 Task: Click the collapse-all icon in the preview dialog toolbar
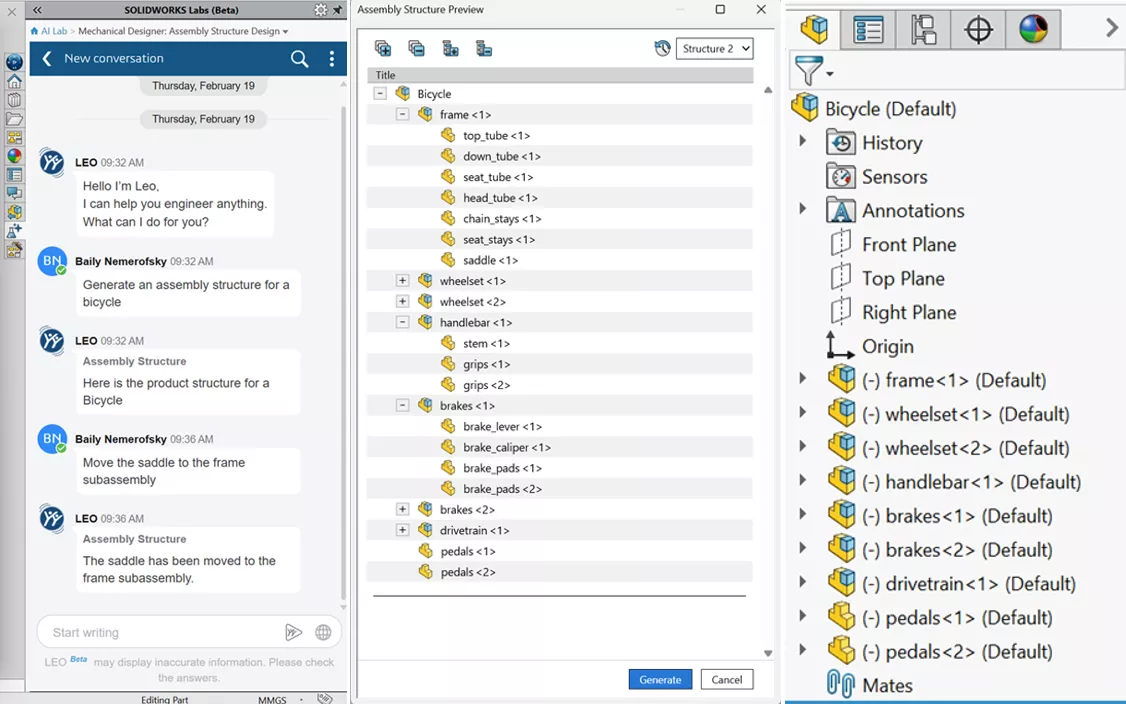point(416,47)
